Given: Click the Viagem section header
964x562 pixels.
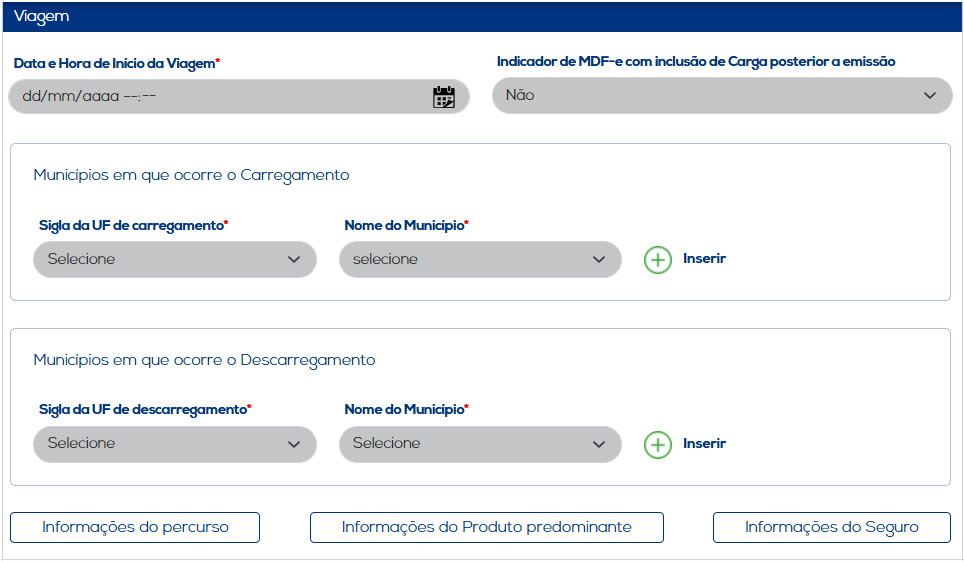Looking at the screenshot, I should click(42, 17).
